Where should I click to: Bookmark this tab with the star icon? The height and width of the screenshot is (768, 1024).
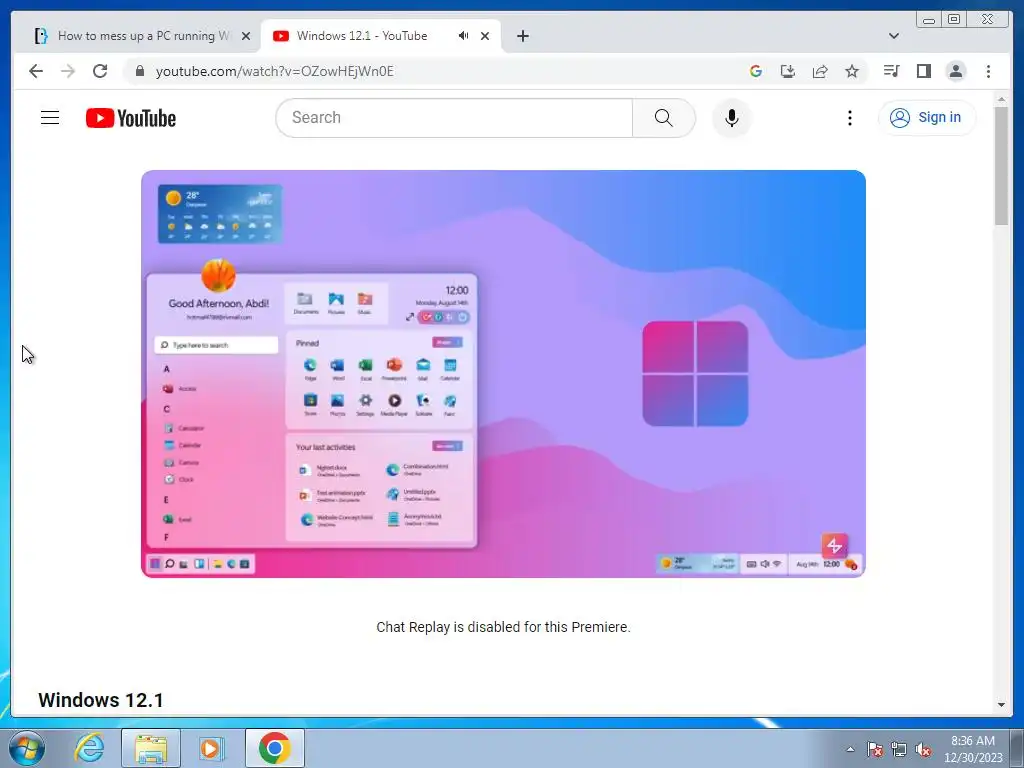tap(852, 71)
